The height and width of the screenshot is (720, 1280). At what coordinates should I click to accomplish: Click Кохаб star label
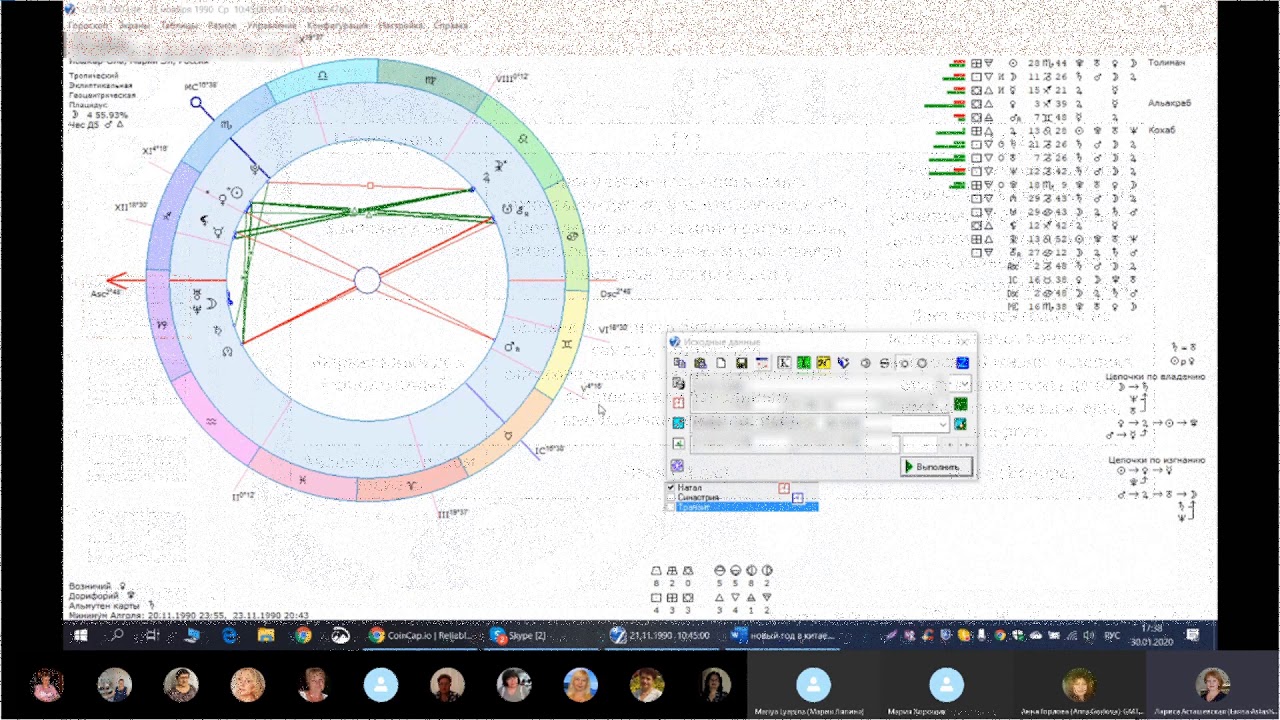[x=1162, y=130]
